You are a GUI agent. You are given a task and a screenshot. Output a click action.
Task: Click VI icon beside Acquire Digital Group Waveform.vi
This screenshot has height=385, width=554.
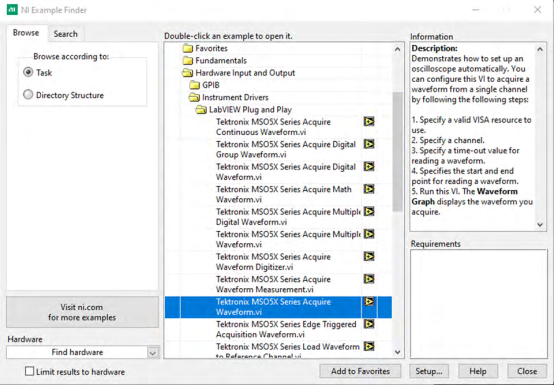(x=369, y=144)
